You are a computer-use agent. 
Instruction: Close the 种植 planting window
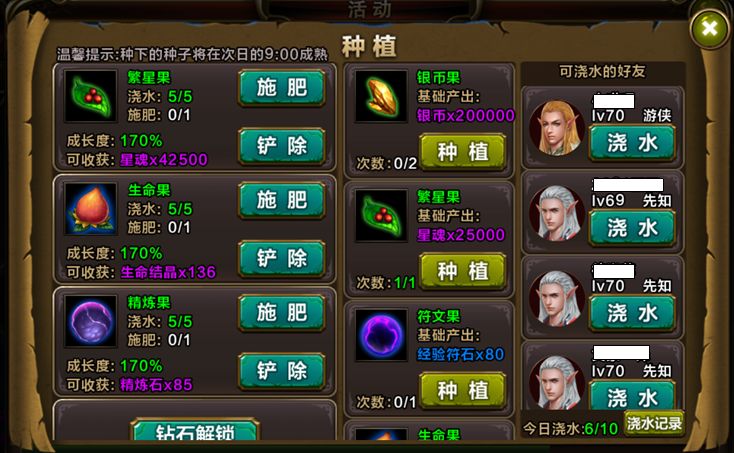click(710, 29)
